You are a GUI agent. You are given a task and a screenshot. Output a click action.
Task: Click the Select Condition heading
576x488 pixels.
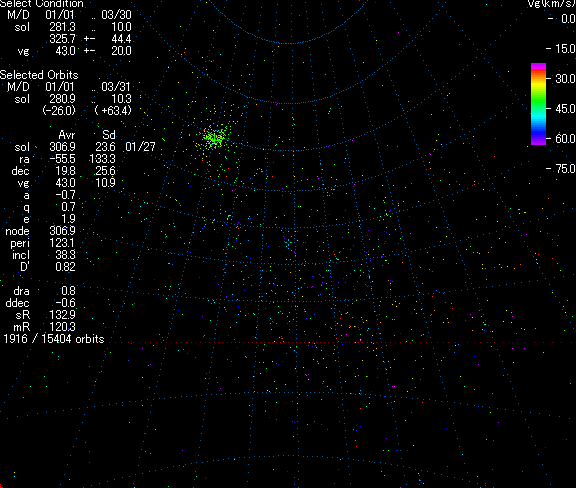(x=42, y=4)
